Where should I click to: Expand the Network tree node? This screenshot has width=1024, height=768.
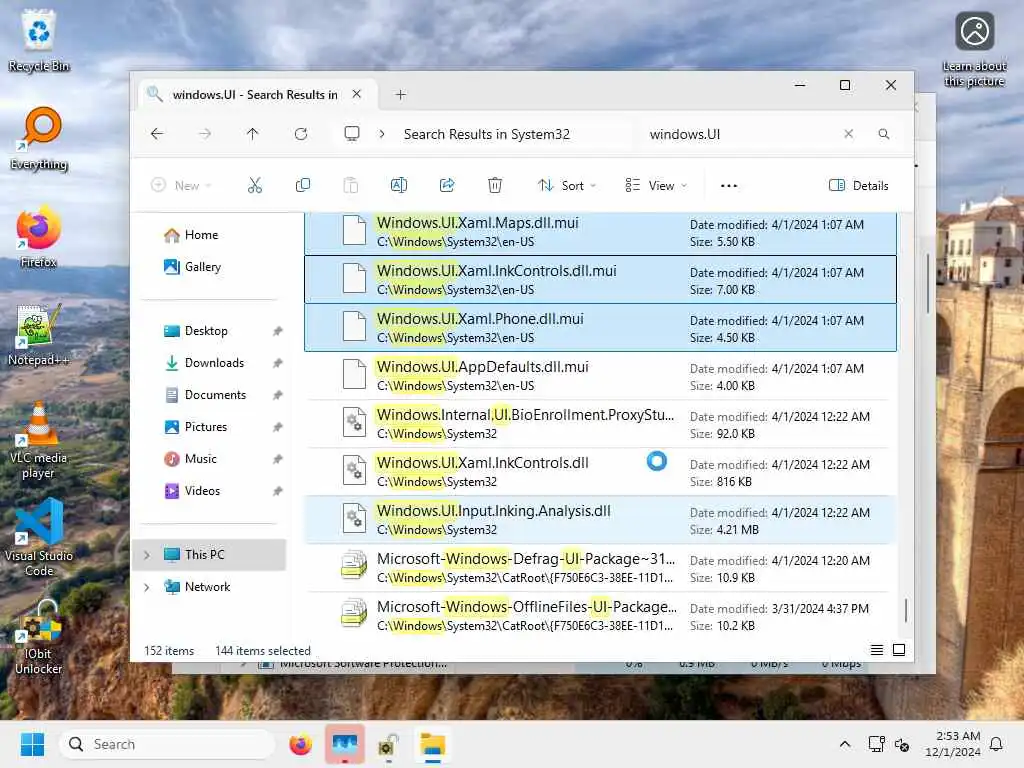pyautogui.click(x=147, y=587)
